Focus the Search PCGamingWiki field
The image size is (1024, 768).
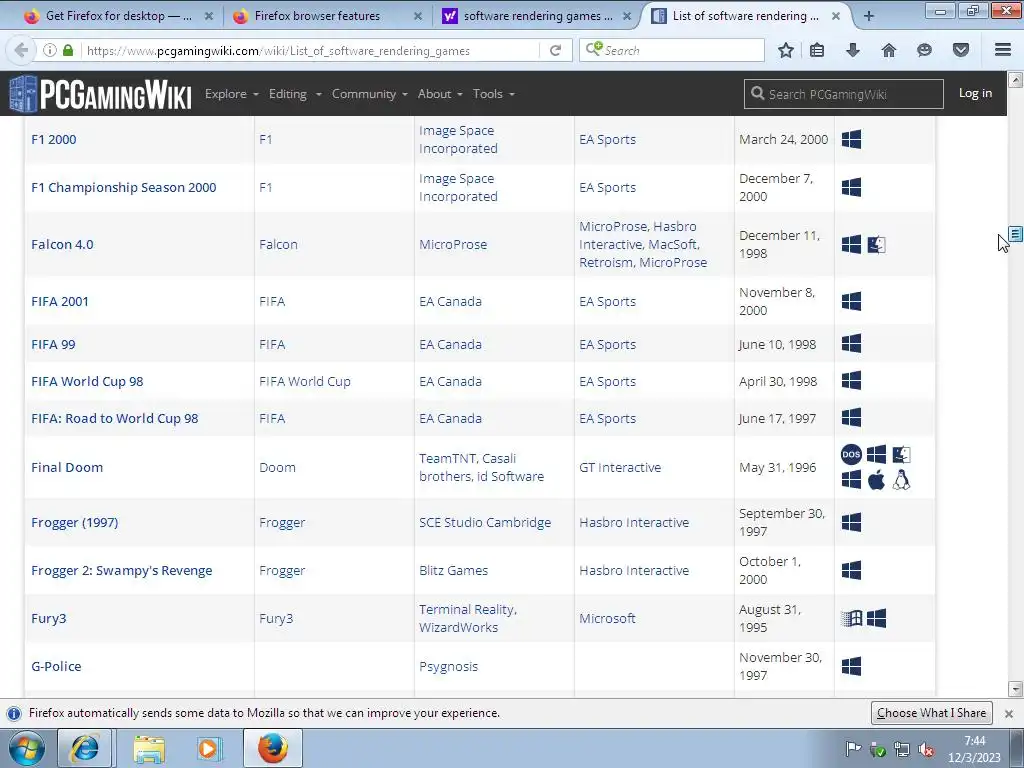(843, 94)
